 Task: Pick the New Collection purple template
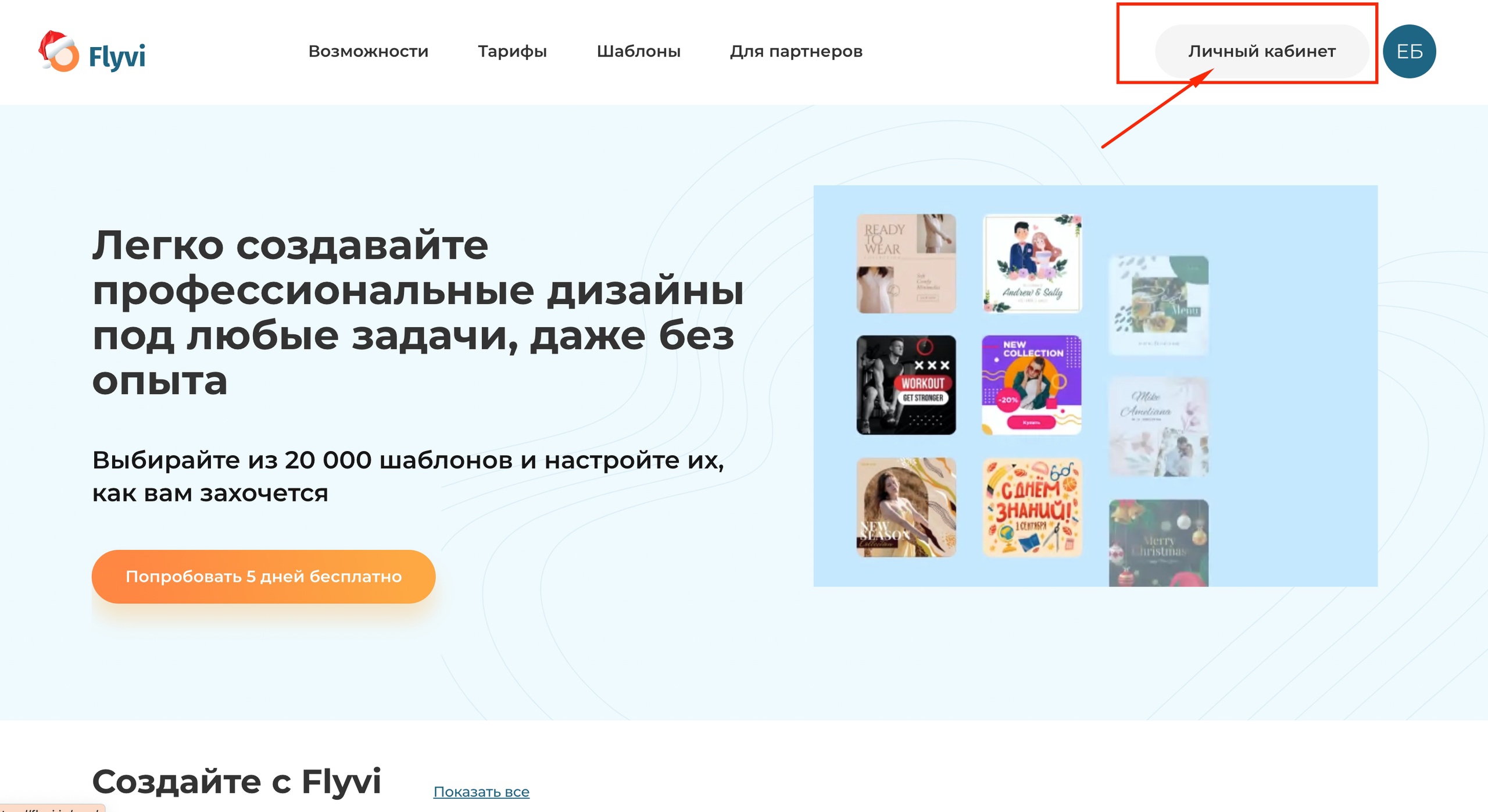tap(1032, 385)
